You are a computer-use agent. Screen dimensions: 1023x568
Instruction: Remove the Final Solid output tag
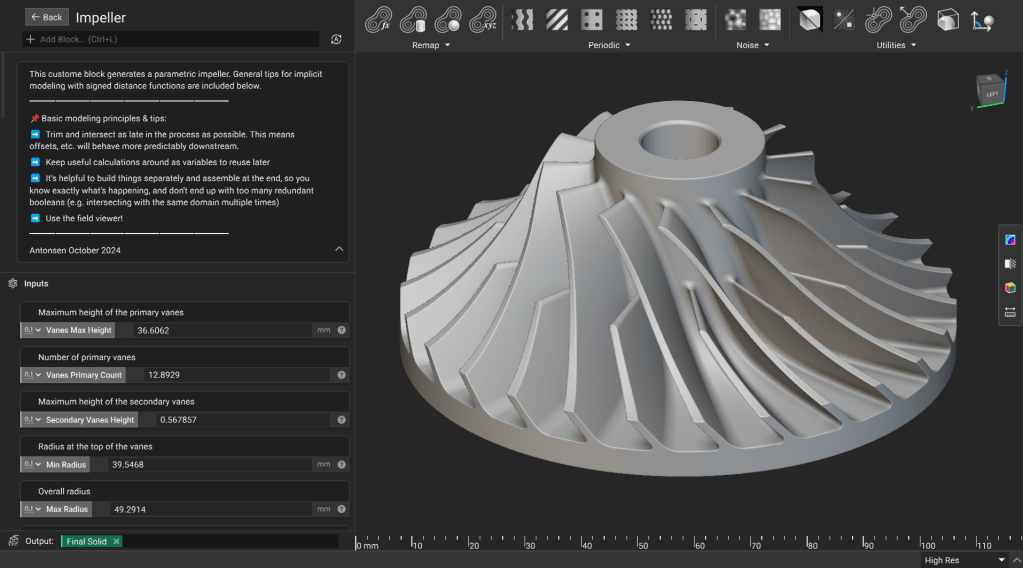[116, 541]
